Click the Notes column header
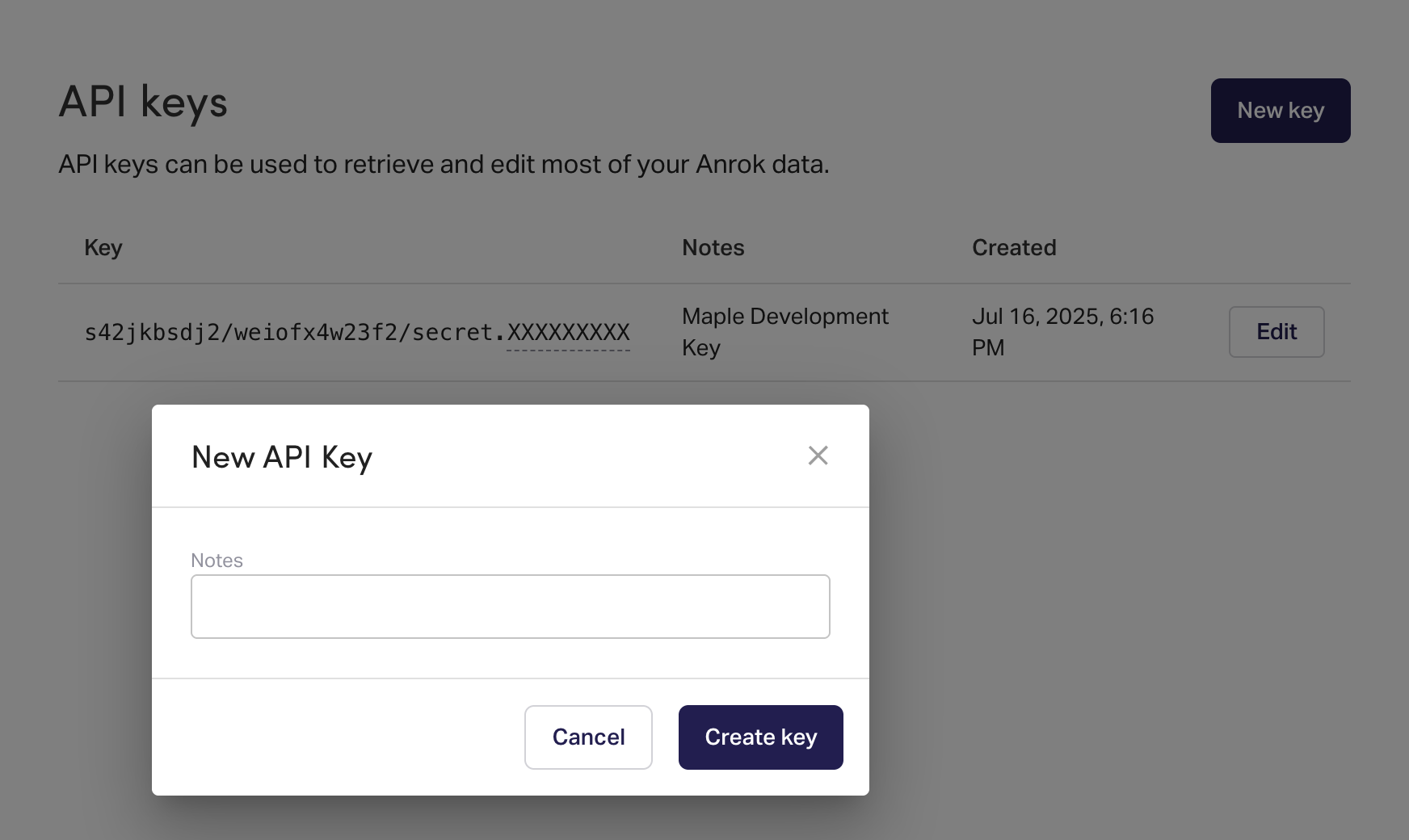This screenshot has height=840, width=1409. point(713,248)
